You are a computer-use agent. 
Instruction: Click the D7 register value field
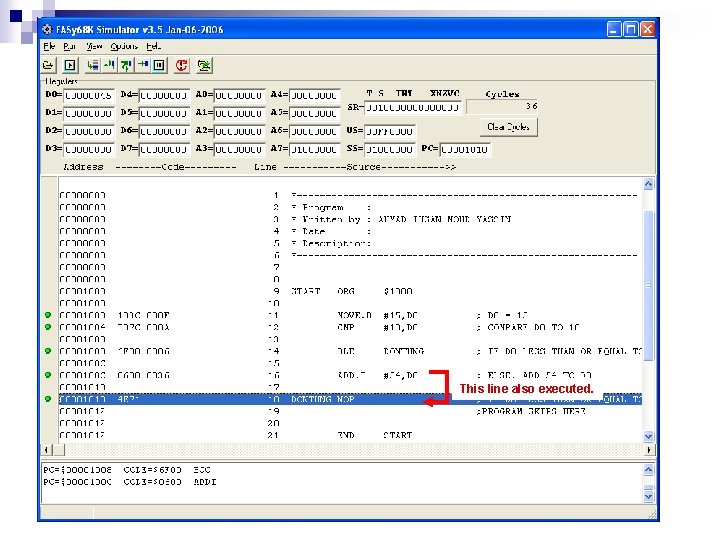tap(164, 149)
